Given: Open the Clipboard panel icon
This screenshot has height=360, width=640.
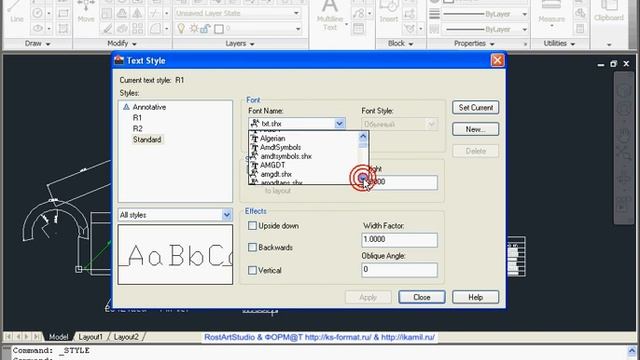Looking at the screenshot, I should 609,11.
